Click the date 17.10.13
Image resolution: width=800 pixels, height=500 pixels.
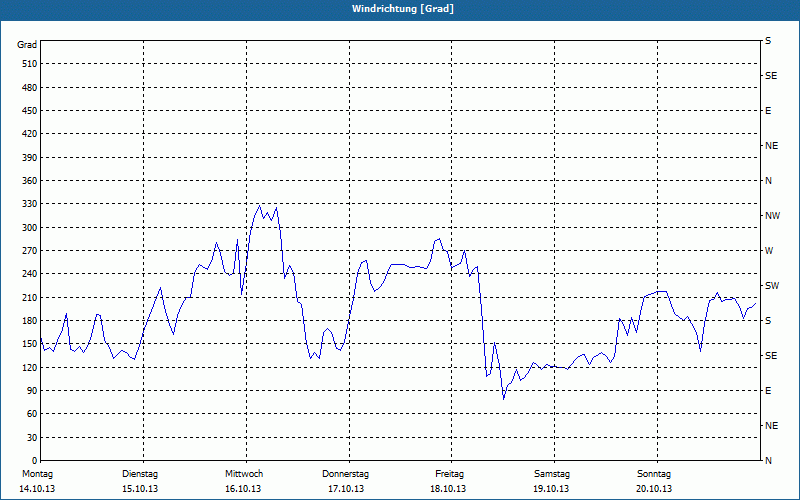point(346,489)
